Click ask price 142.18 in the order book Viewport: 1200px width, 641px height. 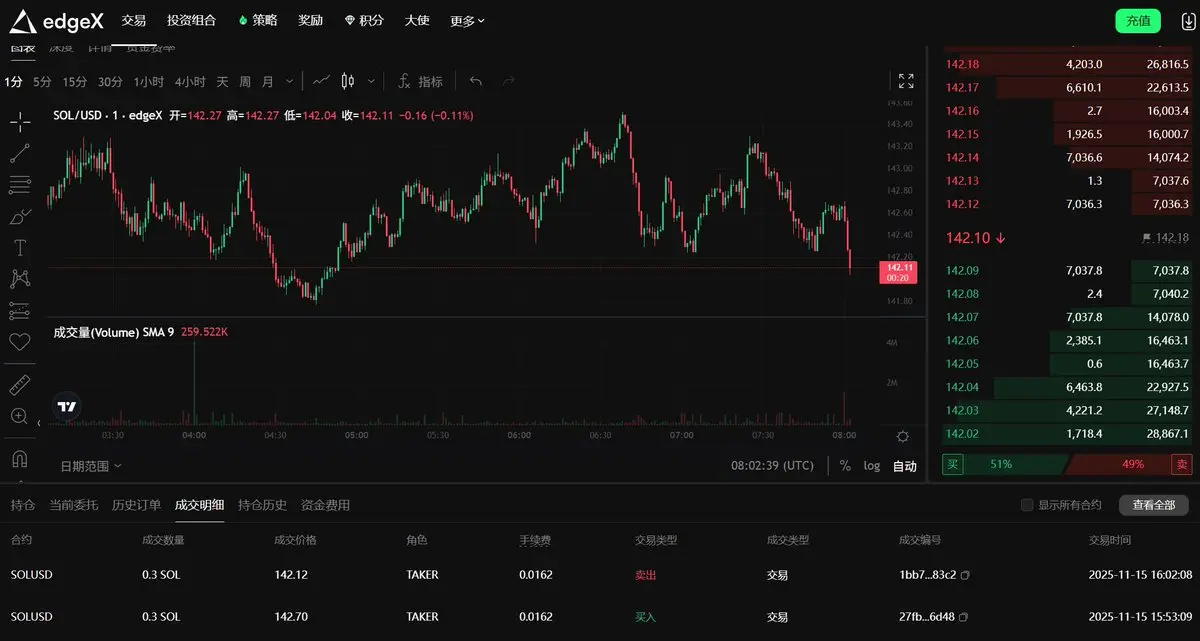[962, 64]
